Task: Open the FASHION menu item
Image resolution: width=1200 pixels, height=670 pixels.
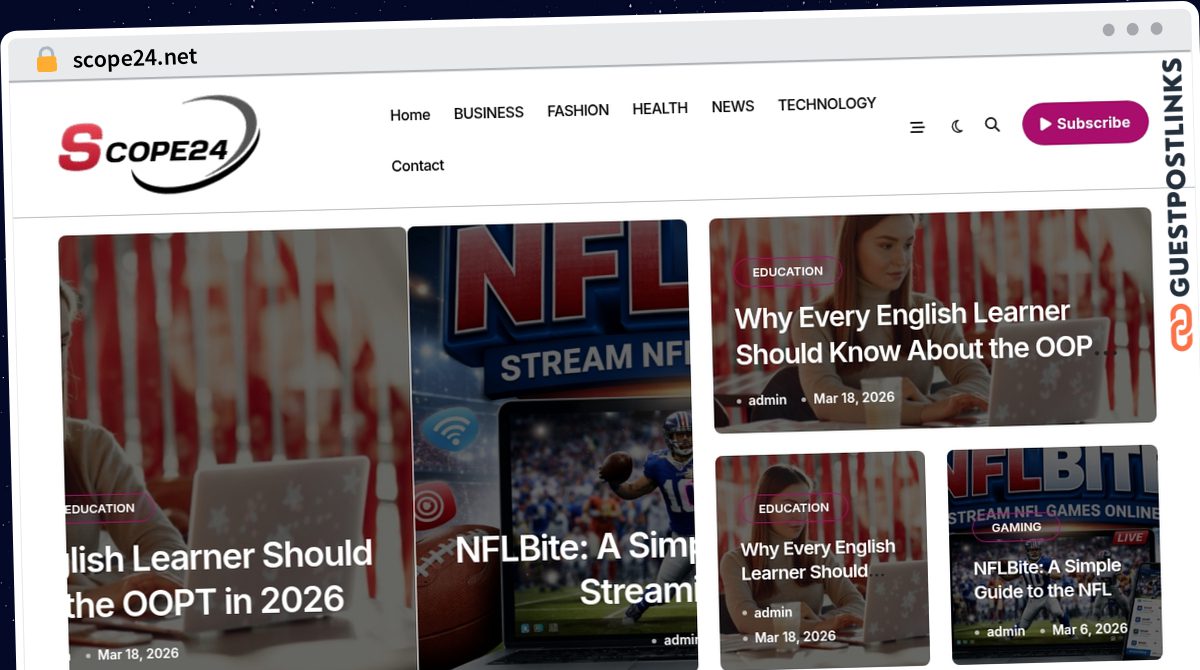Action: 578,111
